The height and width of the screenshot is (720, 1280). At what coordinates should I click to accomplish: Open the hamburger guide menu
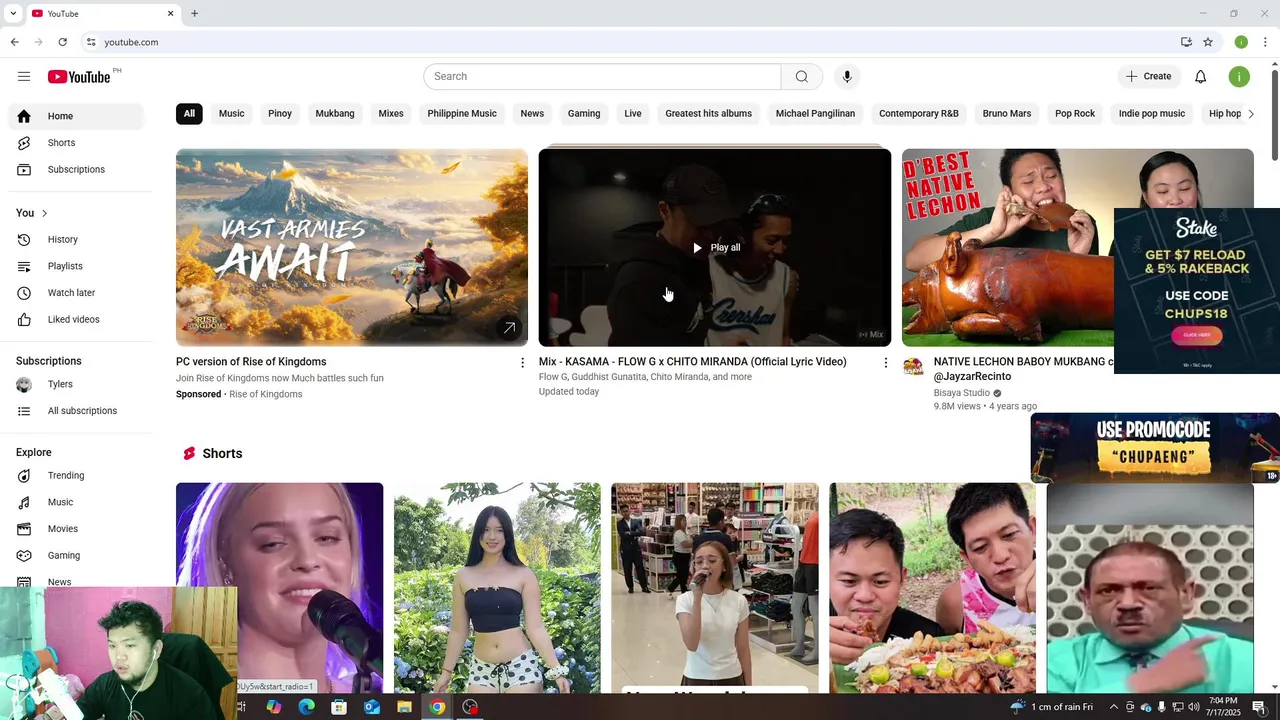point(24,77)
